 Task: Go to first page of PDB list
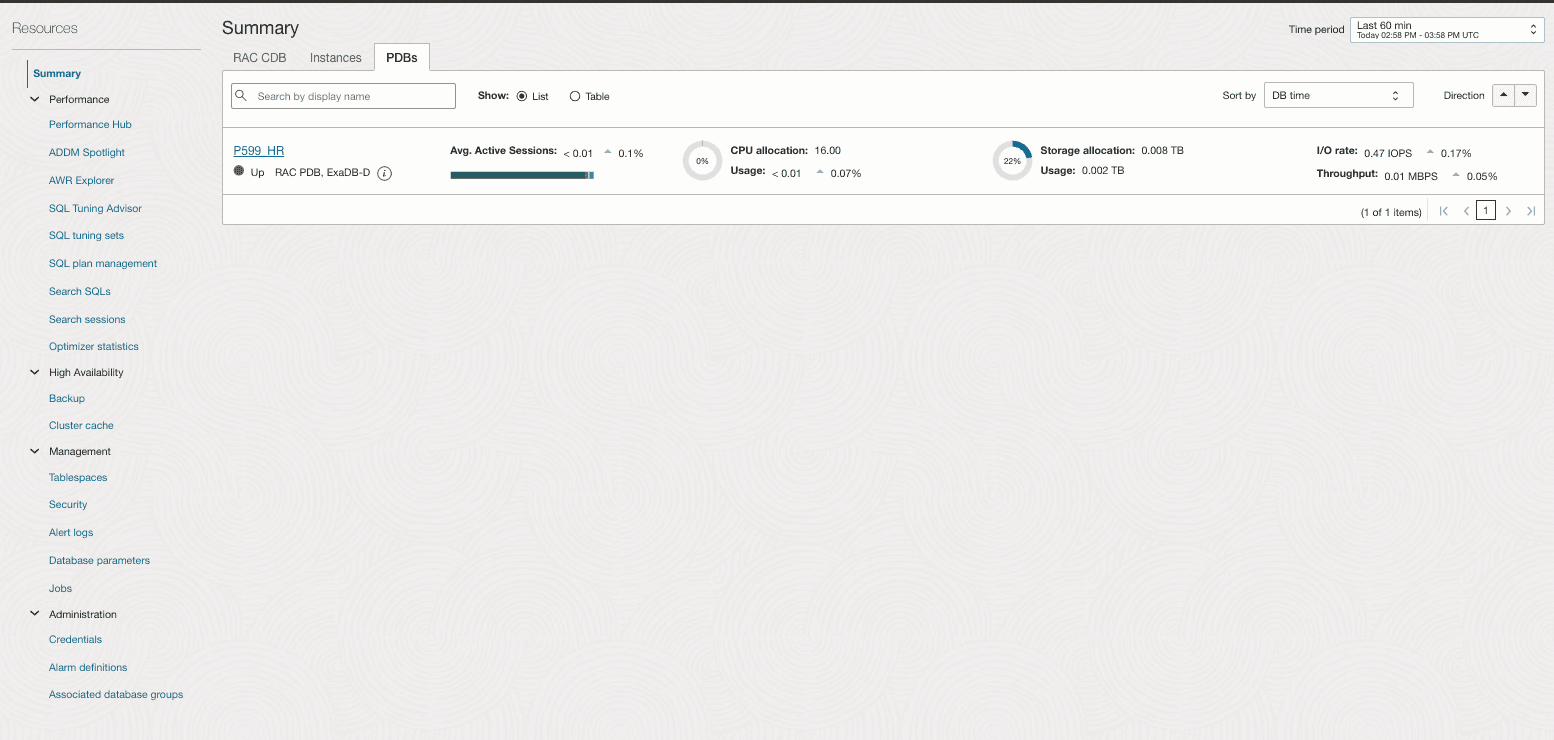1444,211
